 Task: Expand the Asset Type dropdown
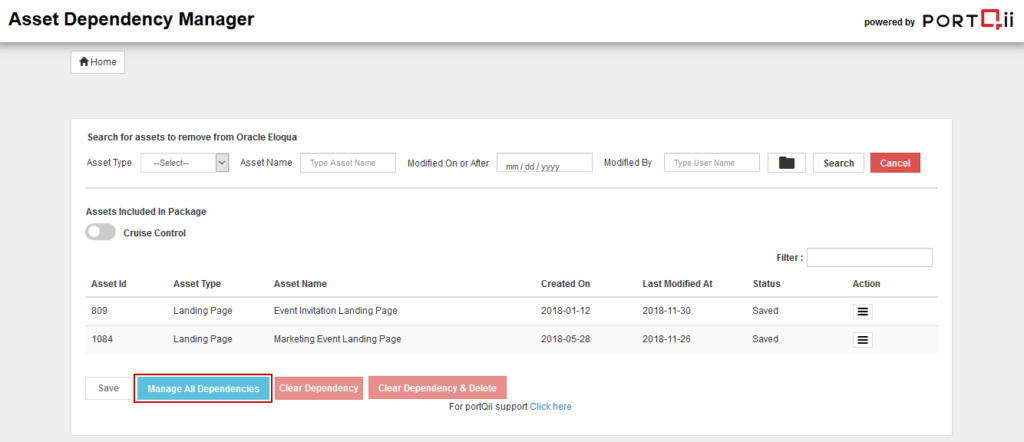click(185, 163)
